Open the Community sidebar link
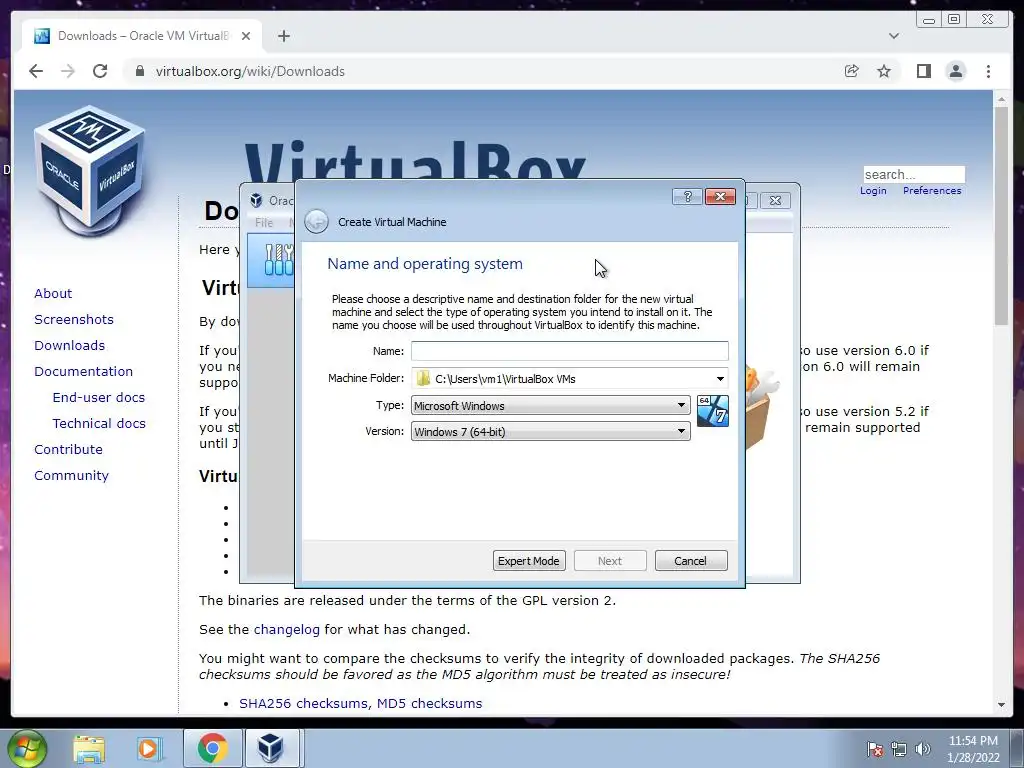This screenshot has height=768, width=1024. pyautogui.click(x=71, y=476)
